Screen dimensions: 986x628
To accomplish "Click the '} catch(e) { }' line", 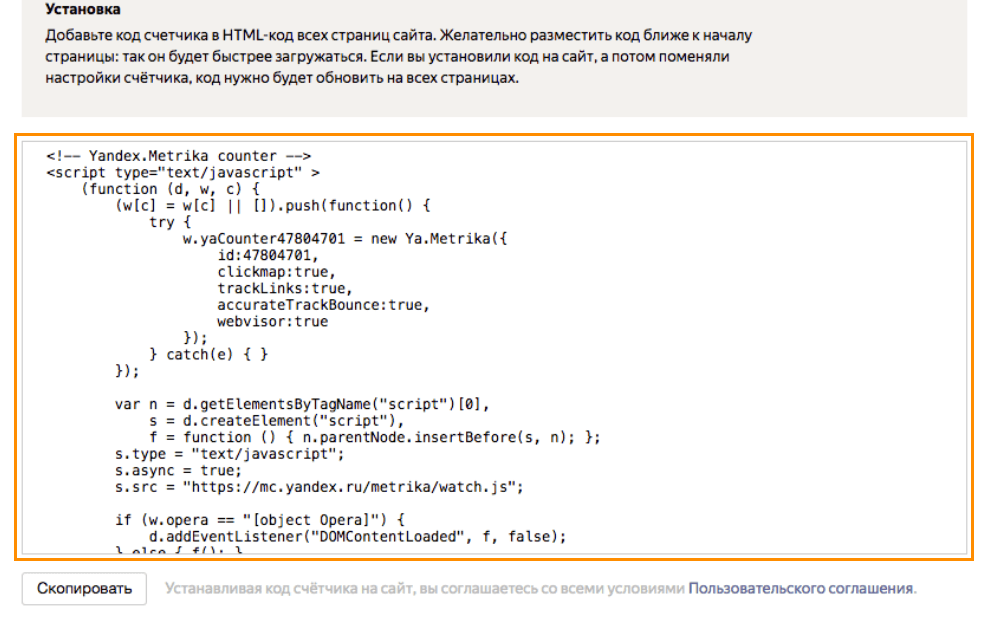I will (208, 355).
